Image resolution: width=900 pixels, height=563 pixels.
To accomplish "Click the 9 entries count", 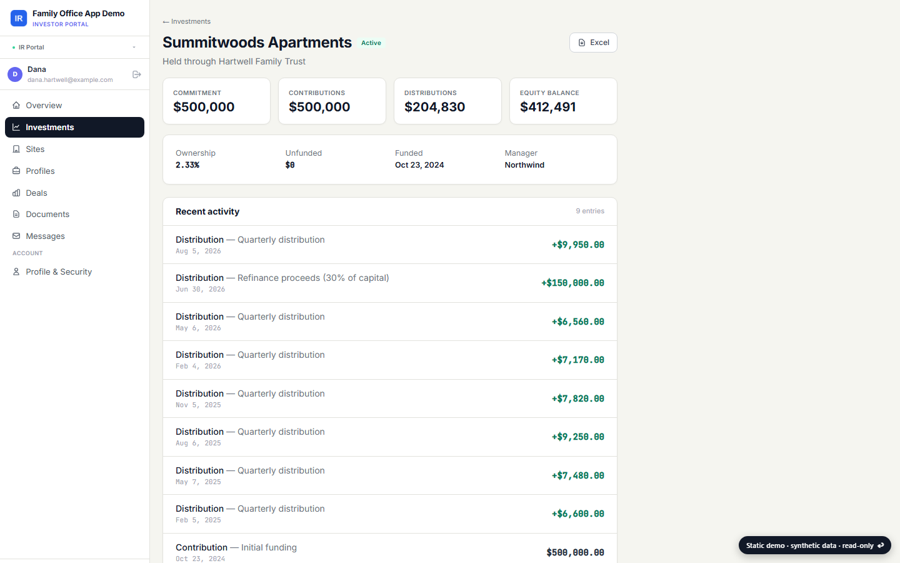I will (x=590, y=211).
